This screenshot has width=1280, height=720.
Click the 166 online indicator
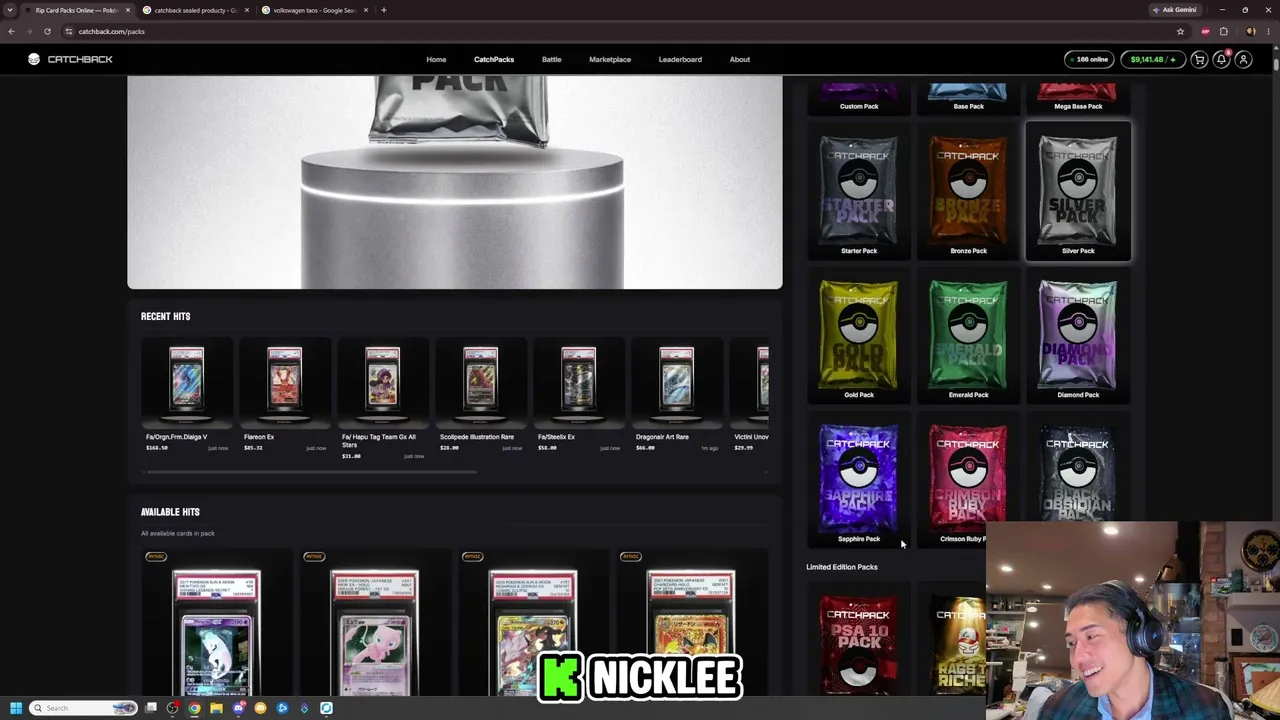(x=1089, y=60)
